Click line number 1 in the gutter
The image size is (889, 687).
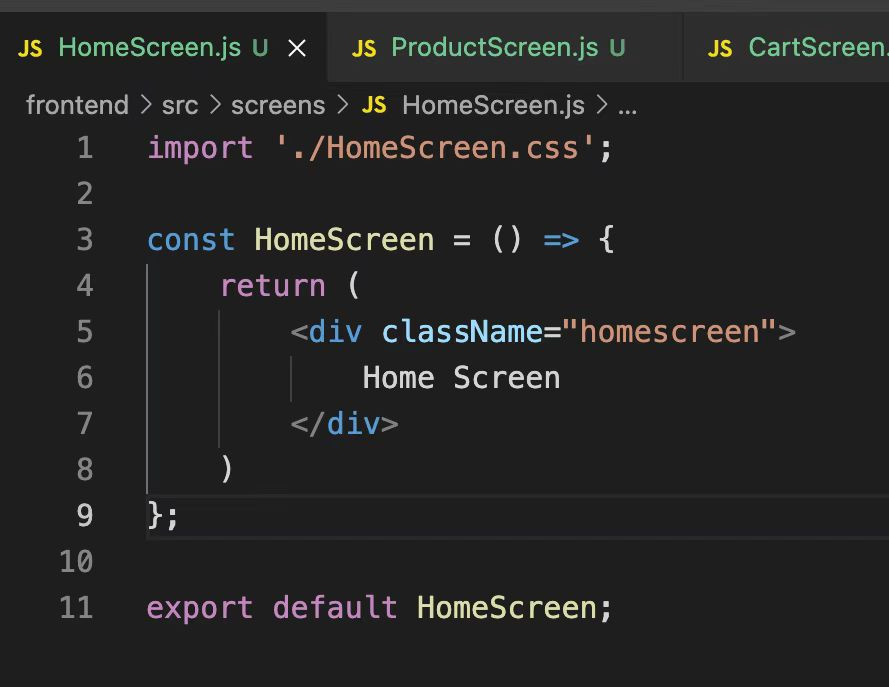(85, 148)
